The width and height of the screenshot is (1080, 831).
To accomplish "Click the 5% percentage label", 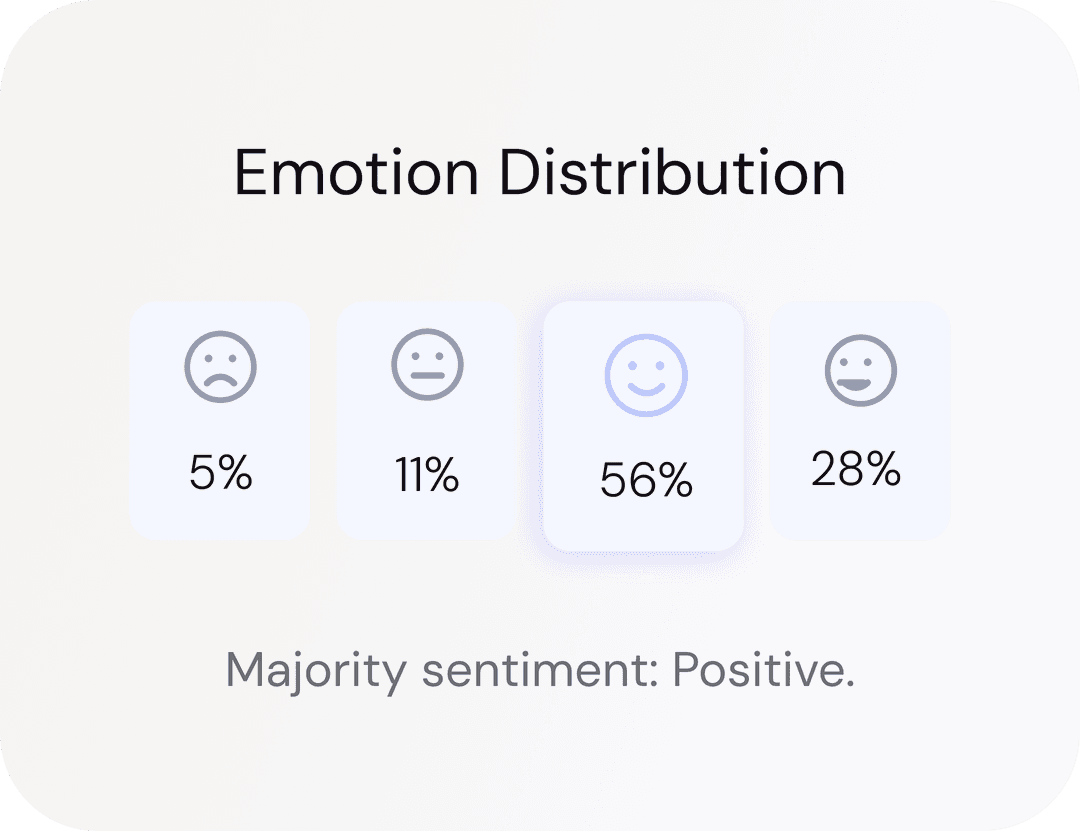I will [220, 474].
